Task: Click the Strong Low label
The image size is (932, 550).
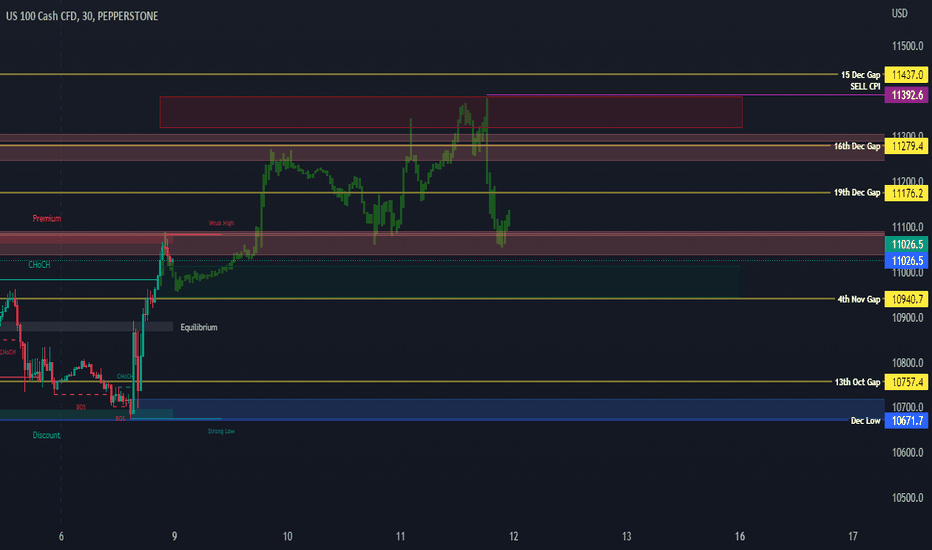Action: (221, 431)
